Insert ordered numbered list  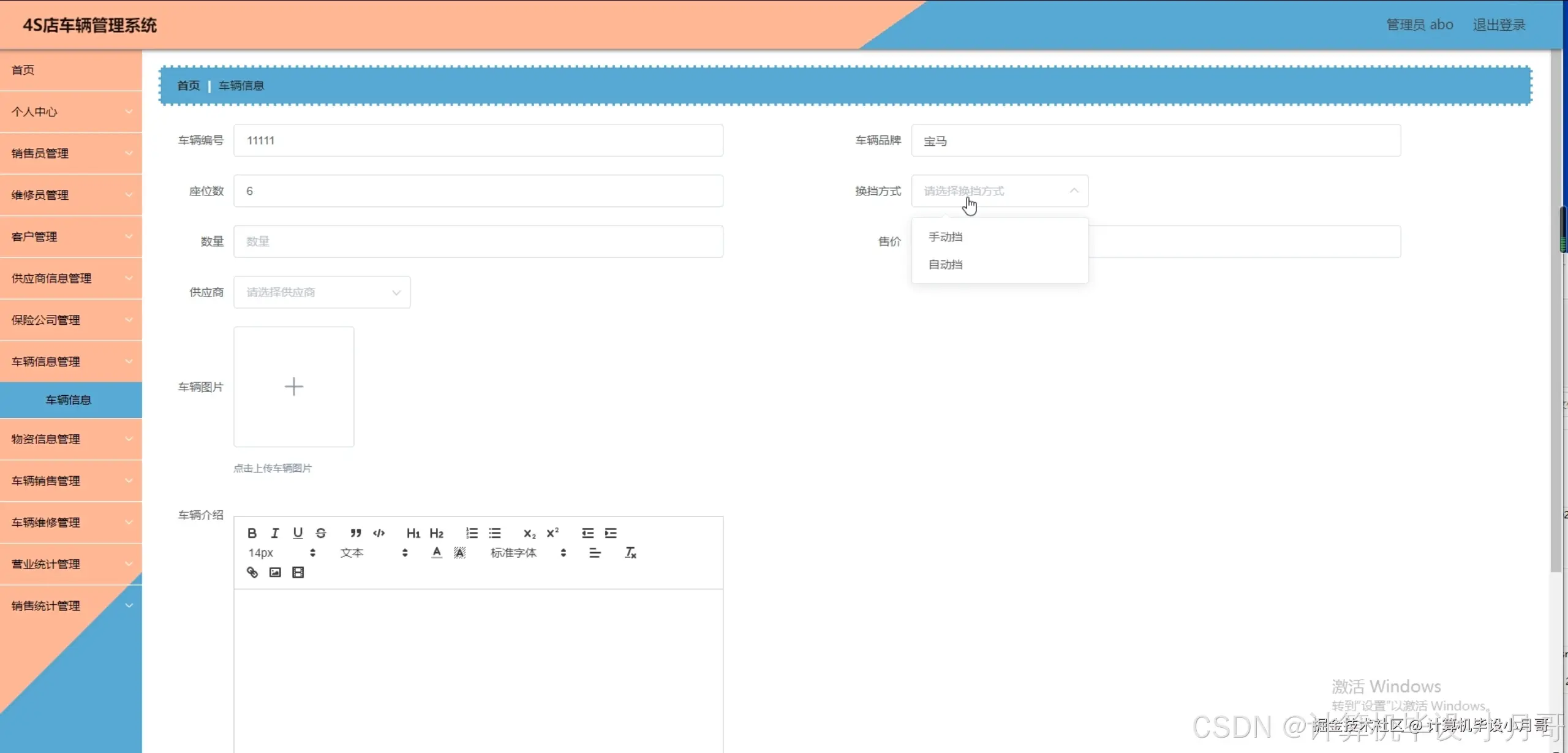point(472,533)
